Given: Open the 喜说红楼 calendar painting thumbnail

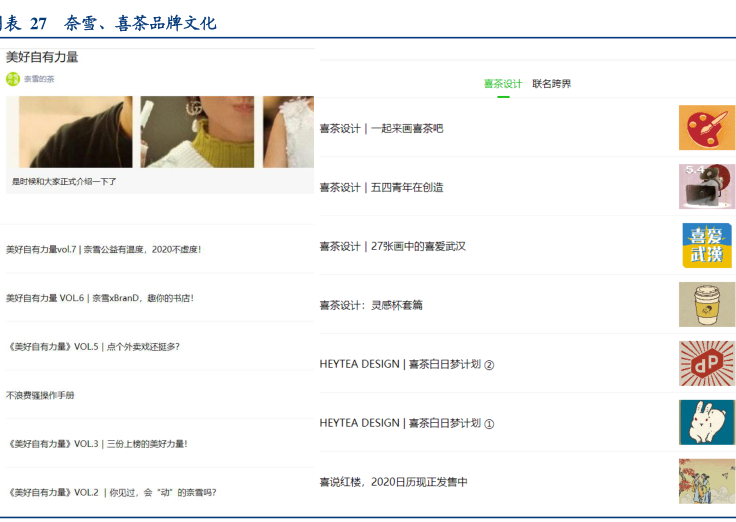Looking at the screenshot, I should click(x=706, y=481).
